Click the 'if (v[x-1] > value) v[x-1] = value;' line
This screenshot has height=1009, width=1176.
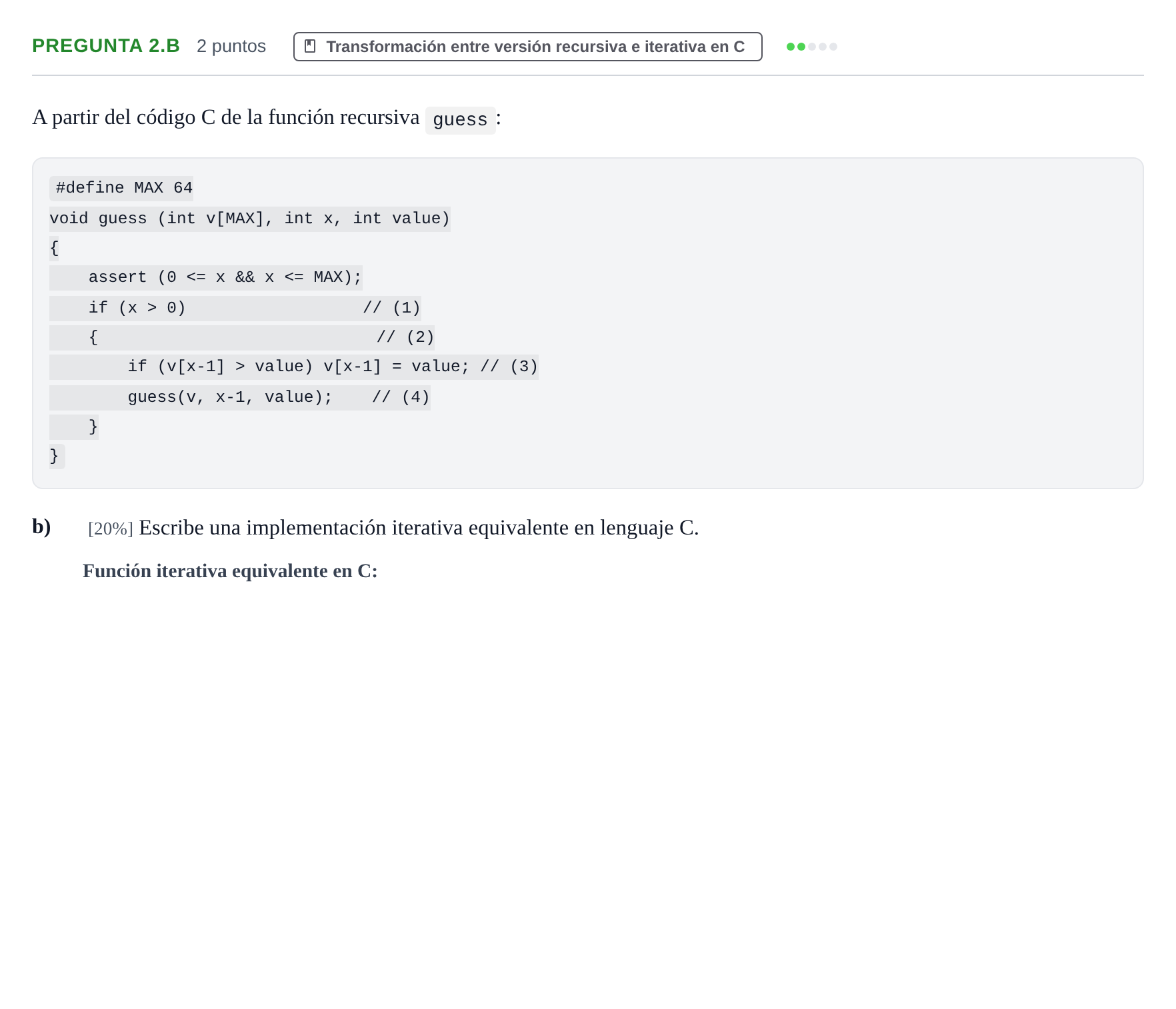tap(299, 367)
